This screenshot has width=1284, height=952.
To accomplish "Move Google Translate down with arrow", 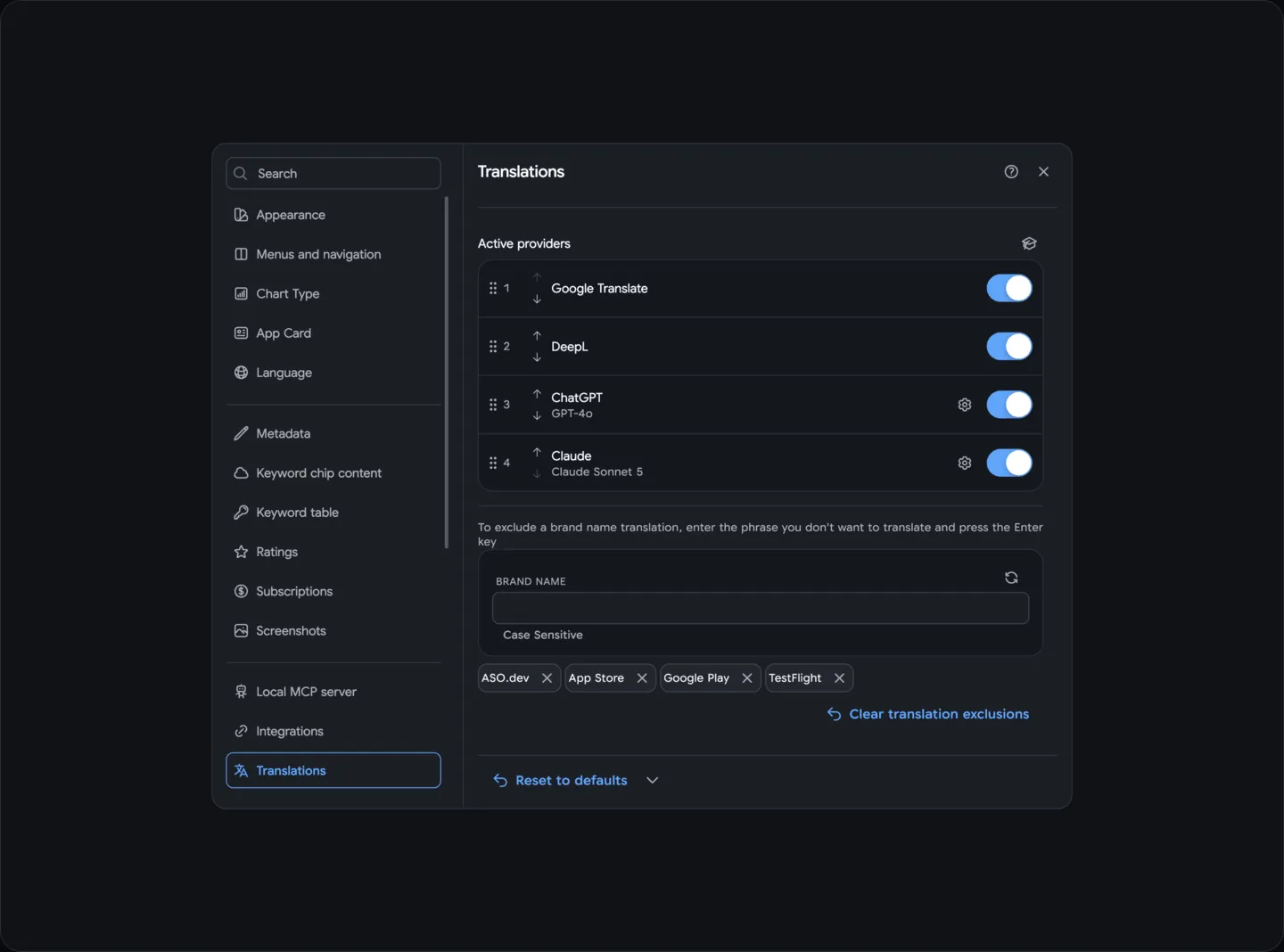I will point(537,300).
